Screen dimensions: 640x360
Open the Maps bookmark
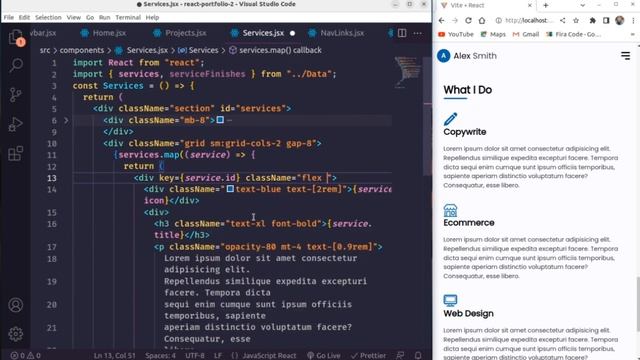click(x=493, y=34)
